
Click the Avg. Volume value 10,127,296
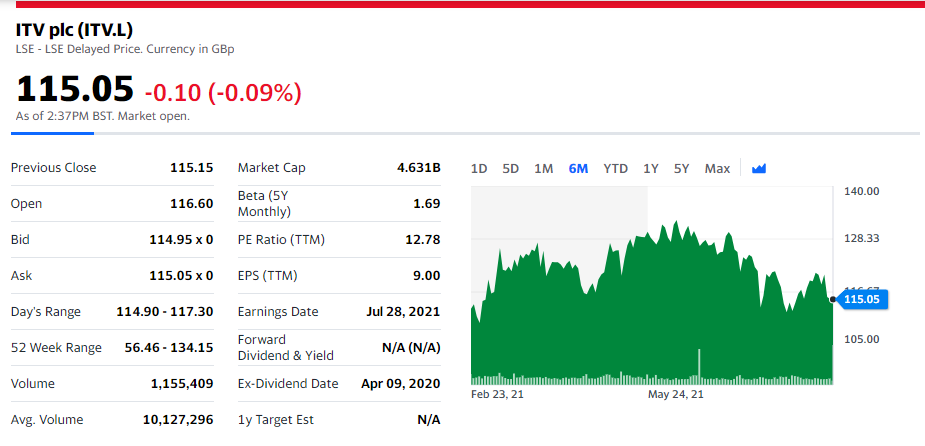tap(178, 419)
